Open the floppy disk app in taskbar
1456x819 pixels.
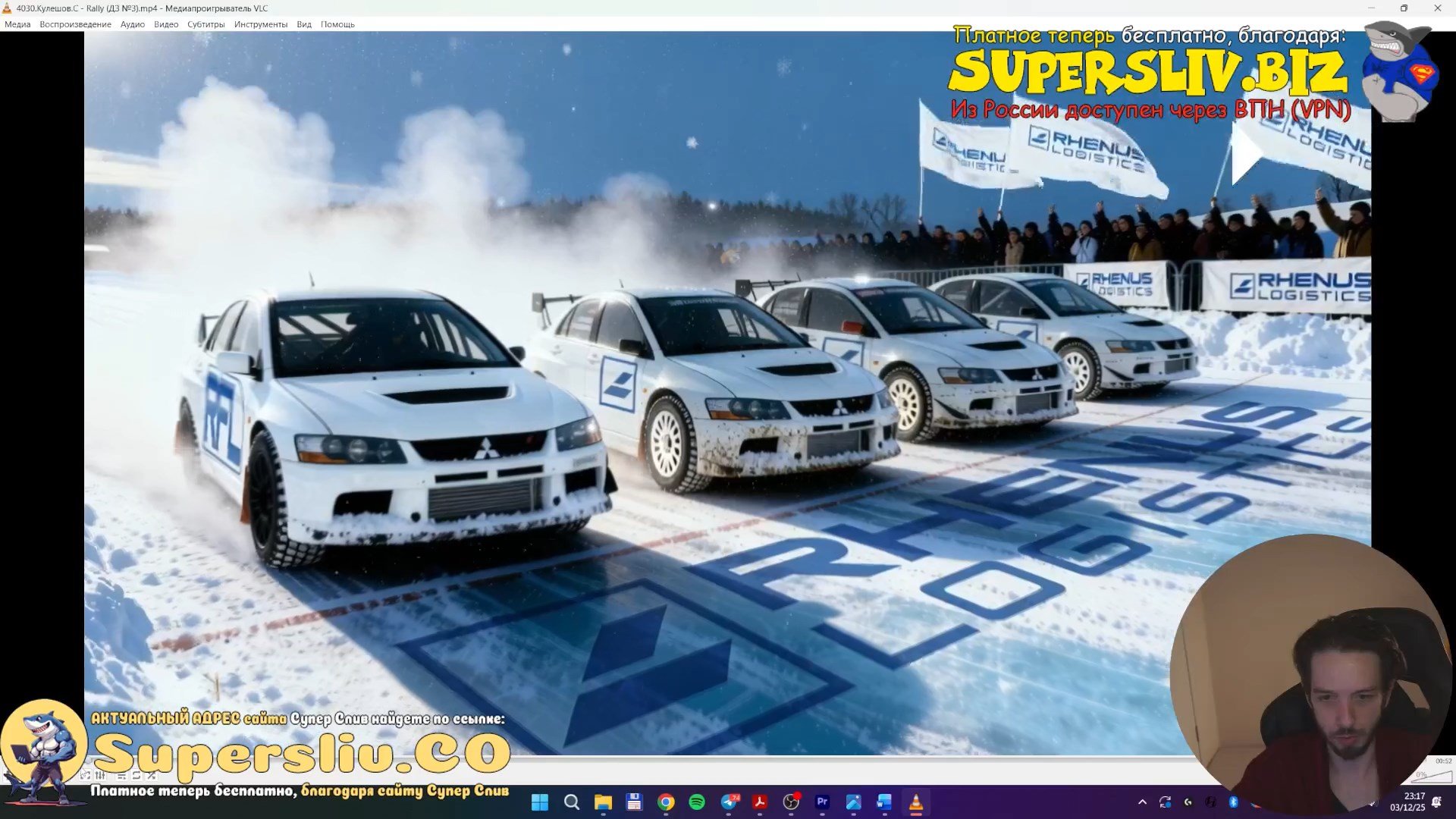pyautogui.click(x=634, y=802)
